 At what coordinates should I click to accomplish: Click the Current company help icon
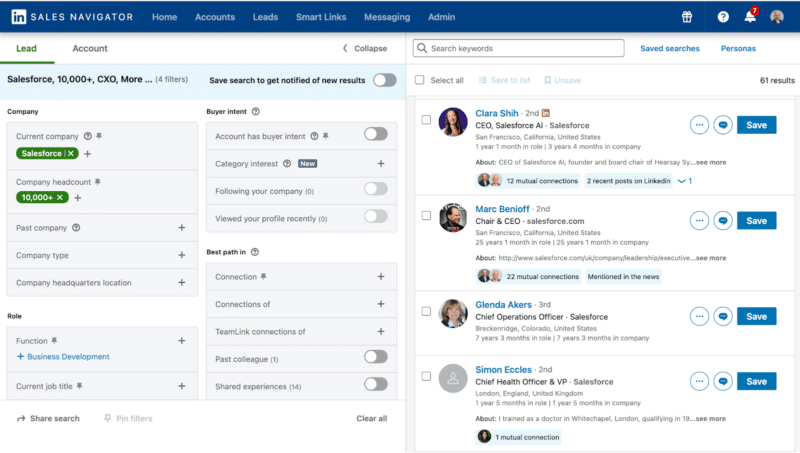click(x=88, y=136)
